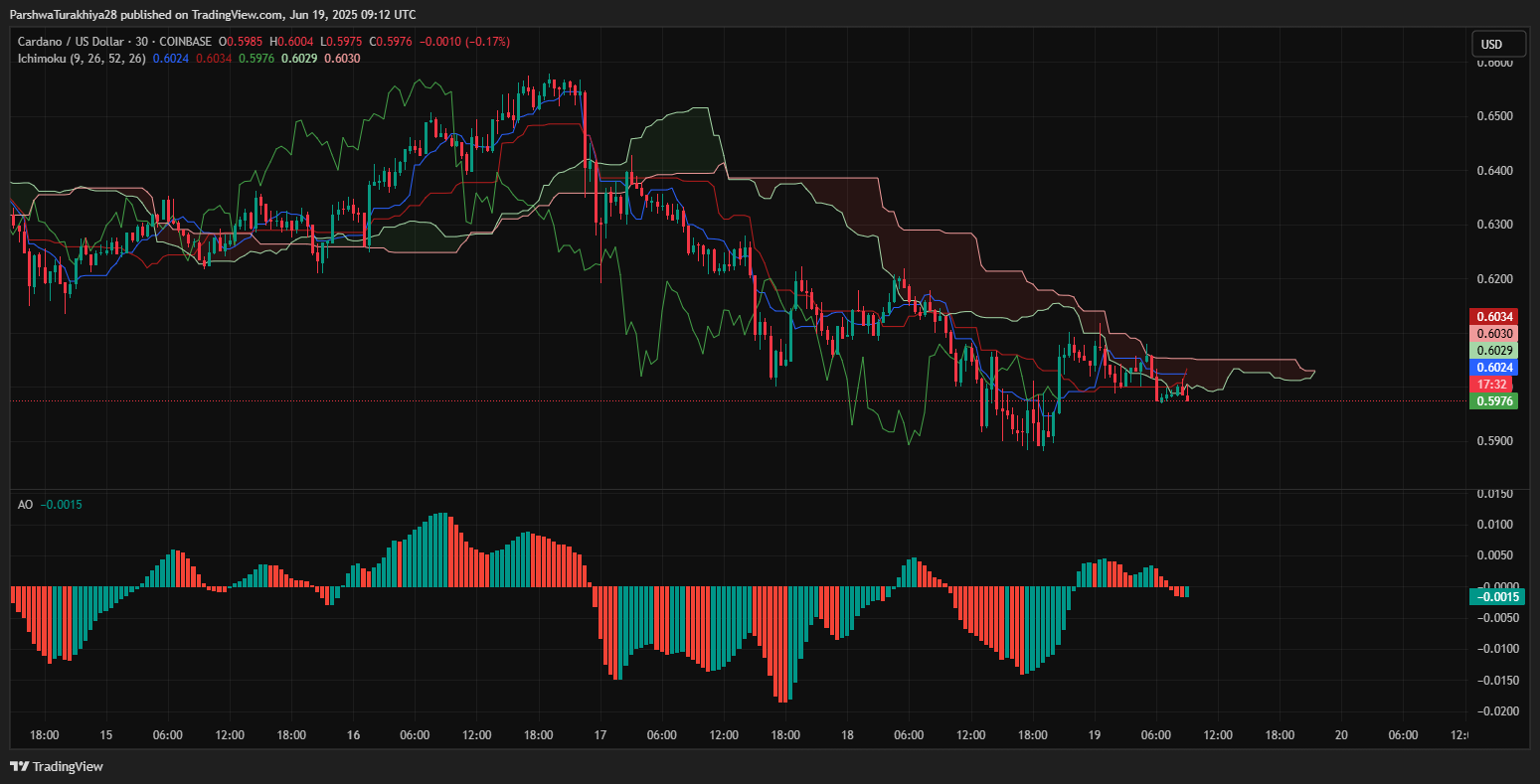The image size is (1540, 784).
Task: Click the Cardano / US Dollar symbol title
Action: tap(79, 42)
